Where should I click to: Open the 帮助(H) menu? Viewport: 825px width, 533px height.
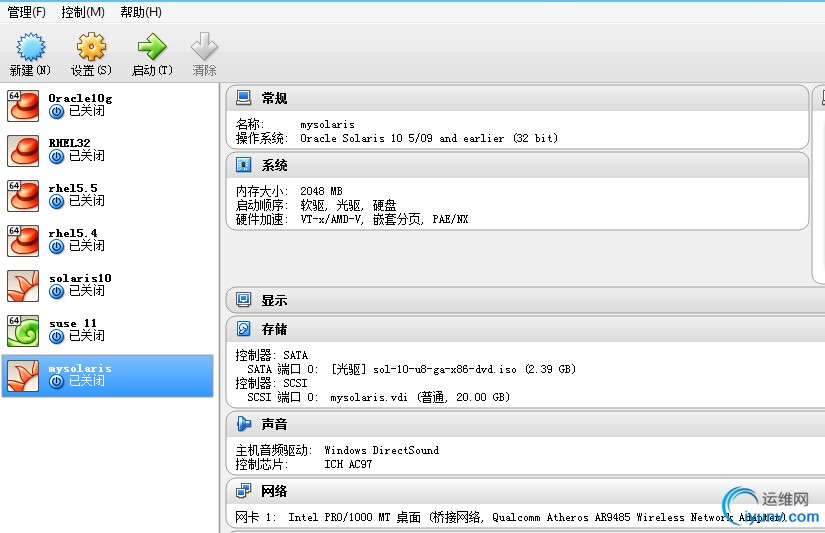[140, 12]
